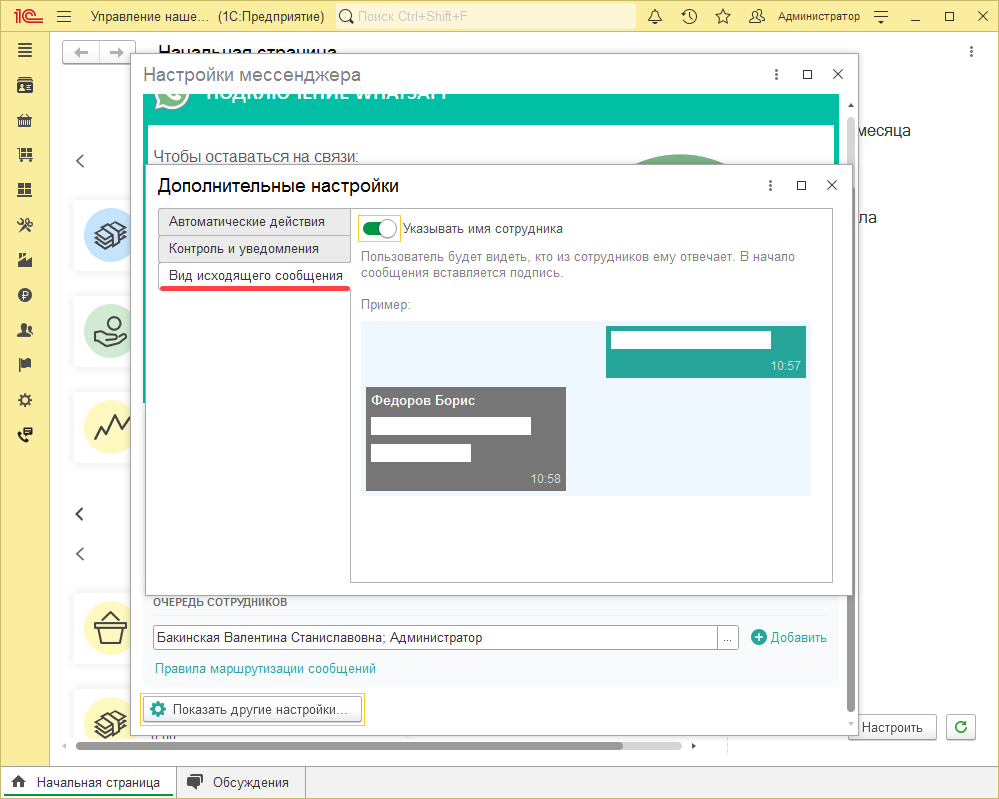Select 'Вид исходящего сообщения' tab

[255, 276]
